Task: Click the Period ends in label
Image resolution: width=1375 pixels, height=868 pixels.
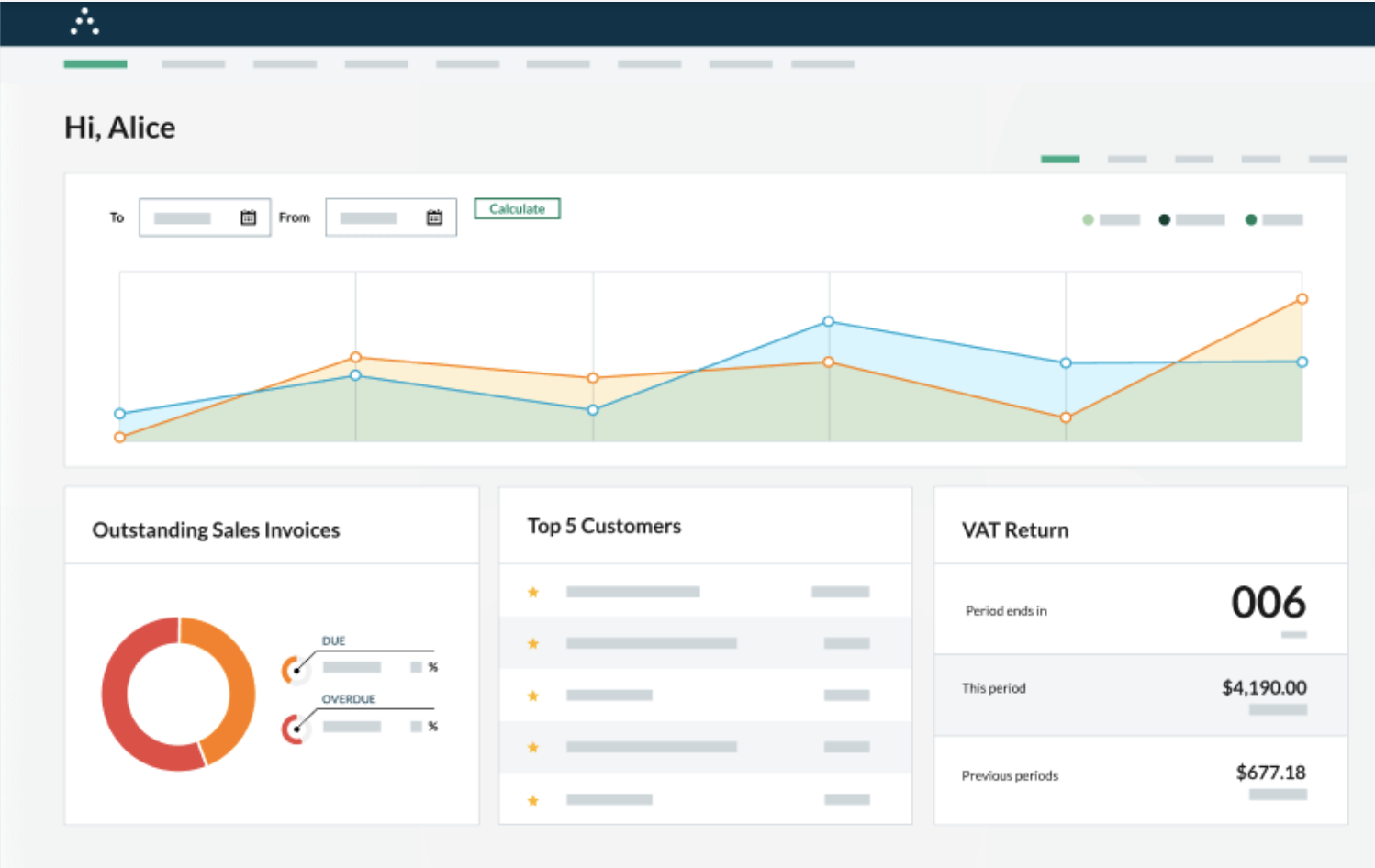Action: [1006, 611]
